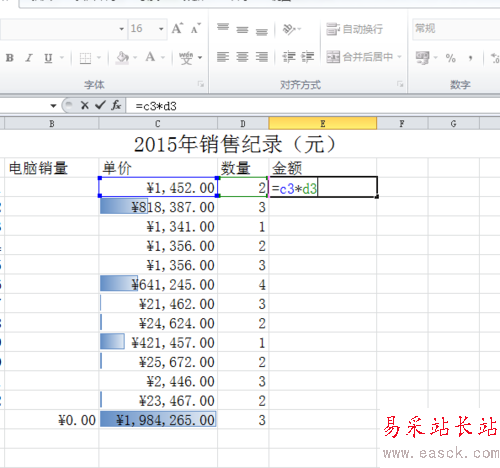500x468 pixels.
Task: Apply percent style
Action: [451, 58]
